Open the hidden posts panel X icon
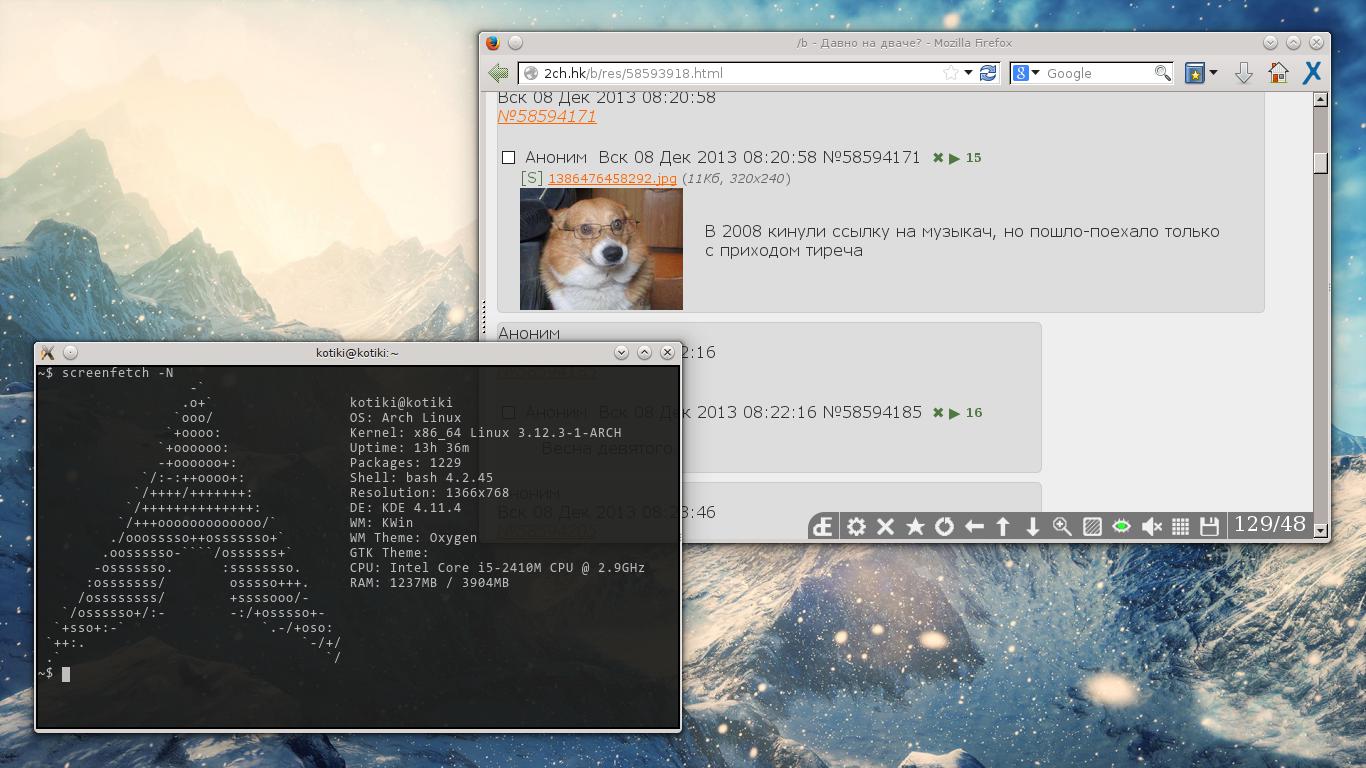This screenshot has height=768, width=1366. tap(885, 526)
